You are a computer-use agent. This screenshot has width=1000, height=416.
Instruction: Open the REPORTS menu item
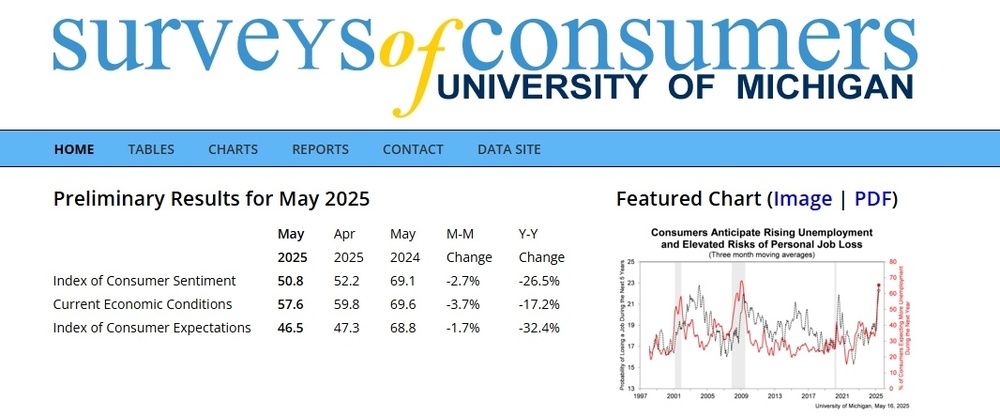tap(320, 149)
